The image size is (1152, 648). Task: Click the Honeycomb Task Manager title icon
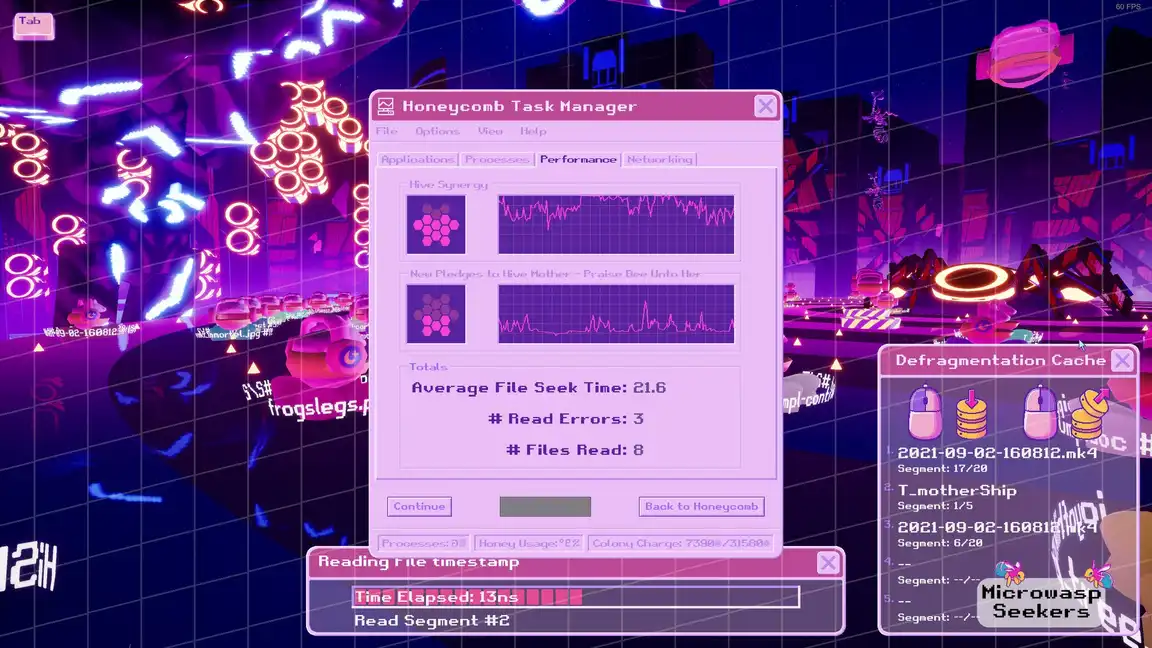click(386, 106)
